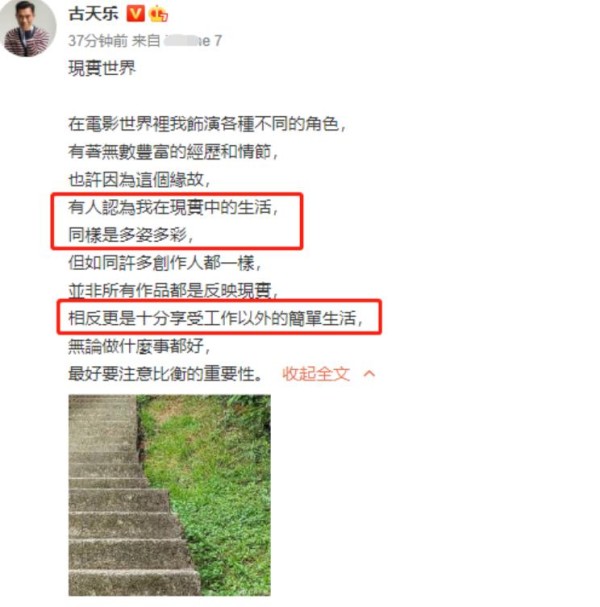Click the device source label after 来自
The image size is (600, 607).
(193, 41)
